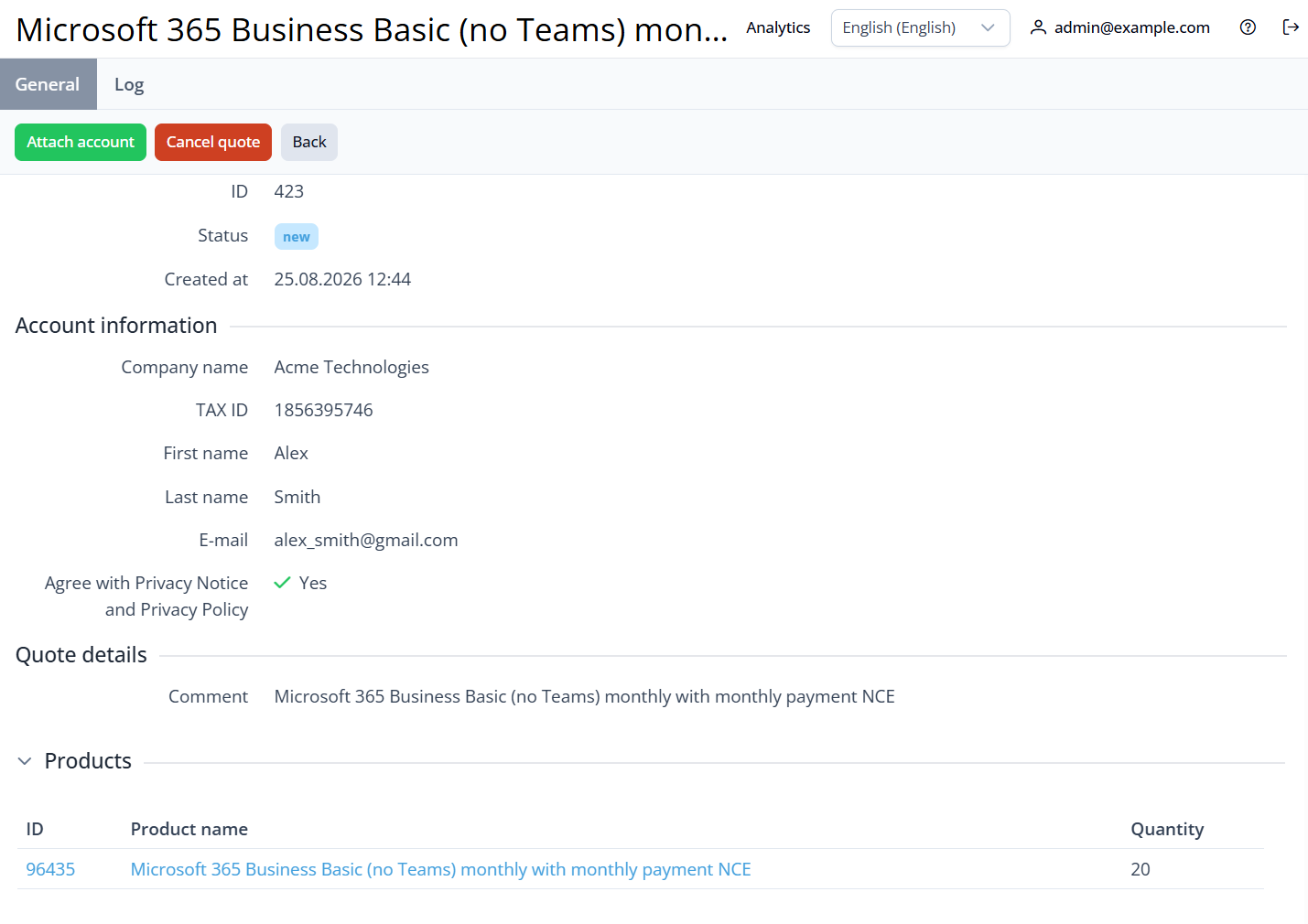Open product ID 96435 link

pyautogui.click(x=50, y=869)
